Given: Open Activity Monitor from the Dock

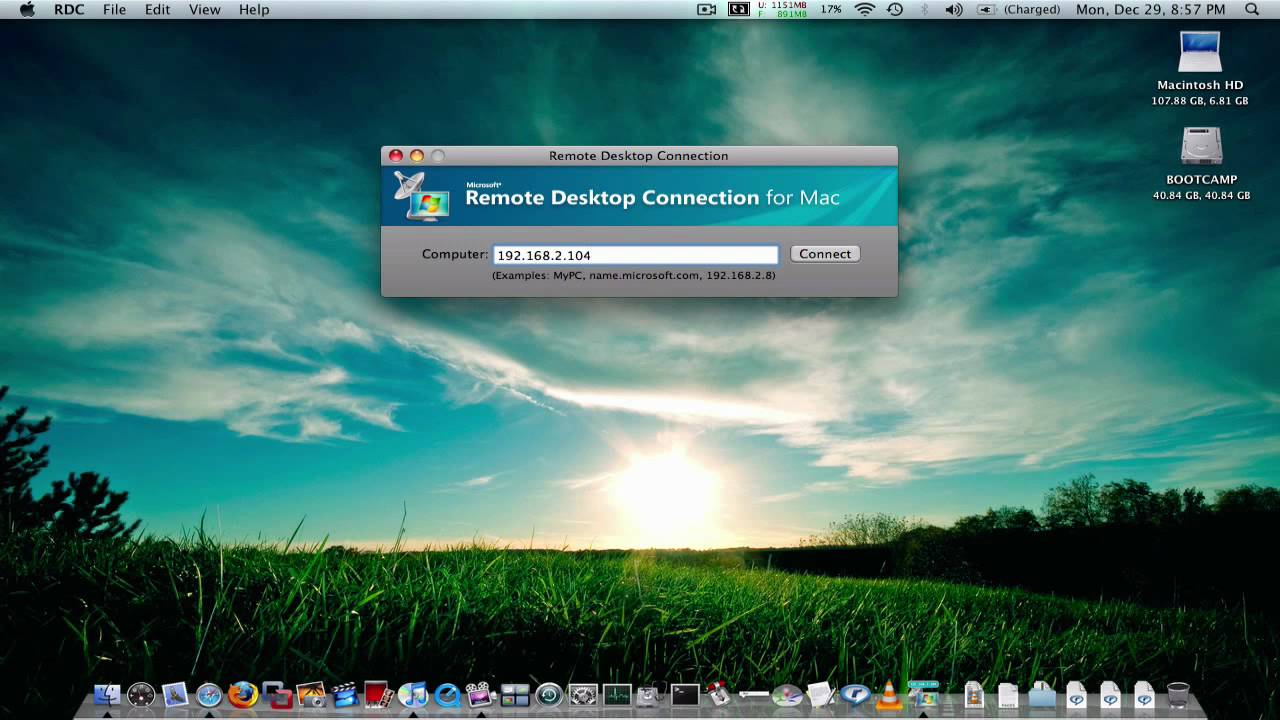Looking at the screenshot, I should click(x=617, y=694).
